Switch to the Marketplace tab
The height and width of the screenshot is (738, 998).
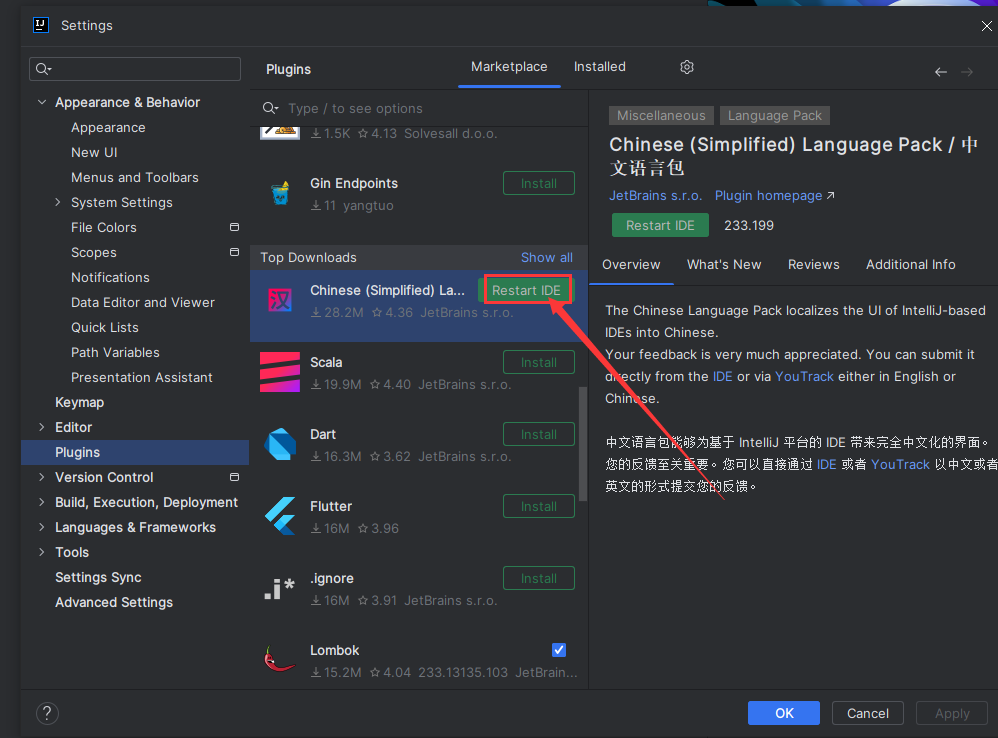coord(509,67)
